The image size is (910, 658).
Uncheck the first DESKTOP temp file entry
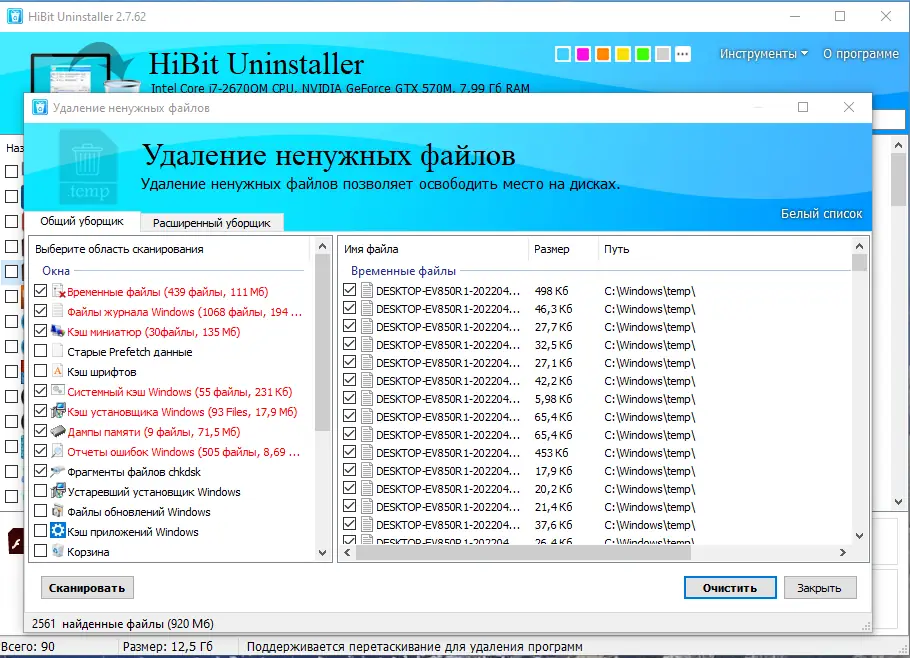349,290
